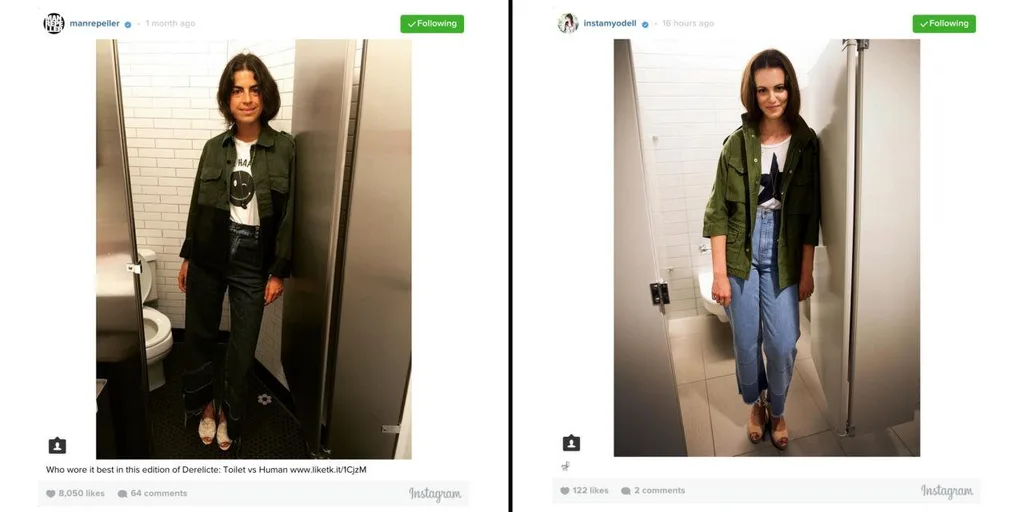This screenshot has height=512, width=1024.
Task: Show tagged people on right photo
Action: 571,443
